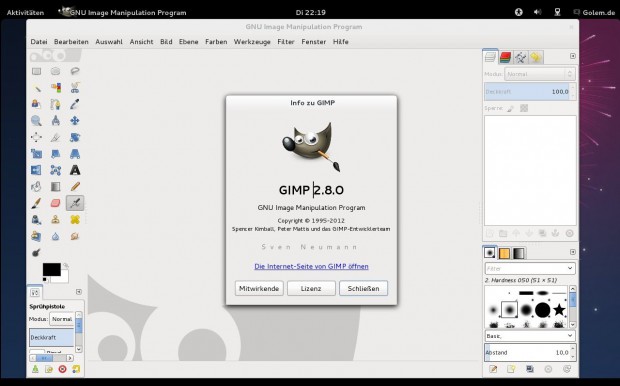
Task: Select the Alignment tool
Action: [x=36, y=137]
